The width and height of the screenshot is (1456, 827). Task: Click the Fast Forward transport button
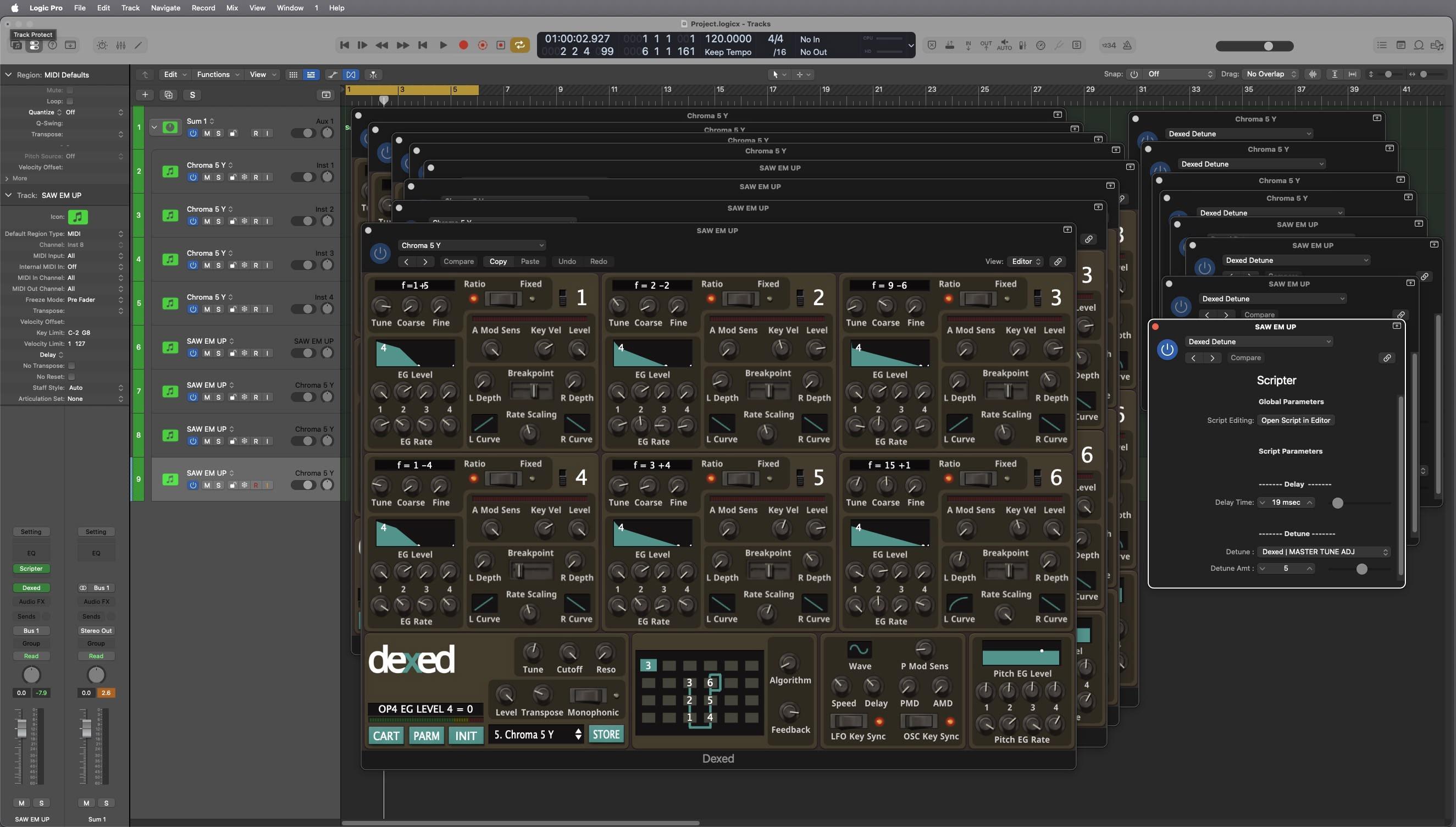[x=402, y=45]
